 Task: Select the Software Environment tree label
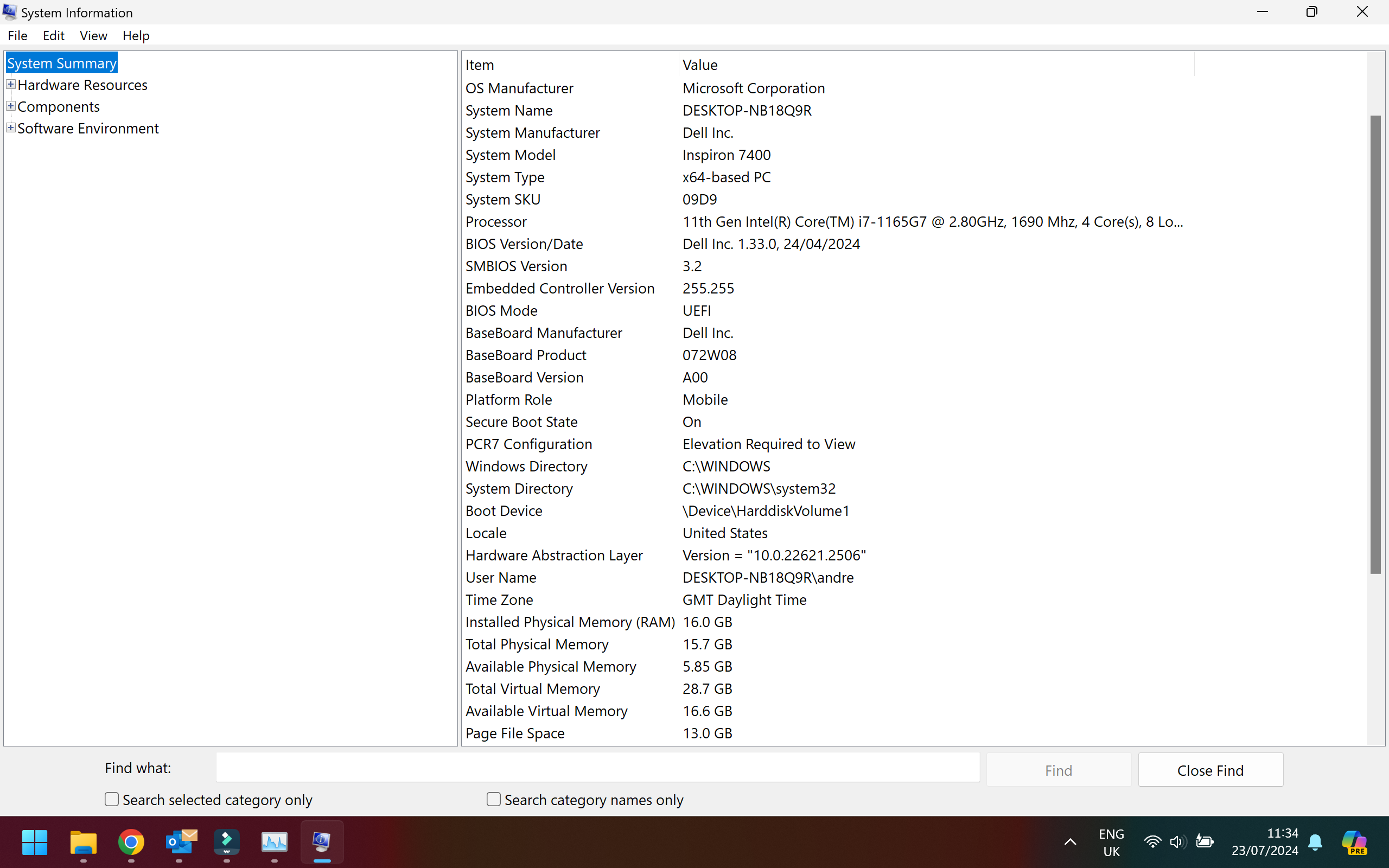tap(88, 128)
